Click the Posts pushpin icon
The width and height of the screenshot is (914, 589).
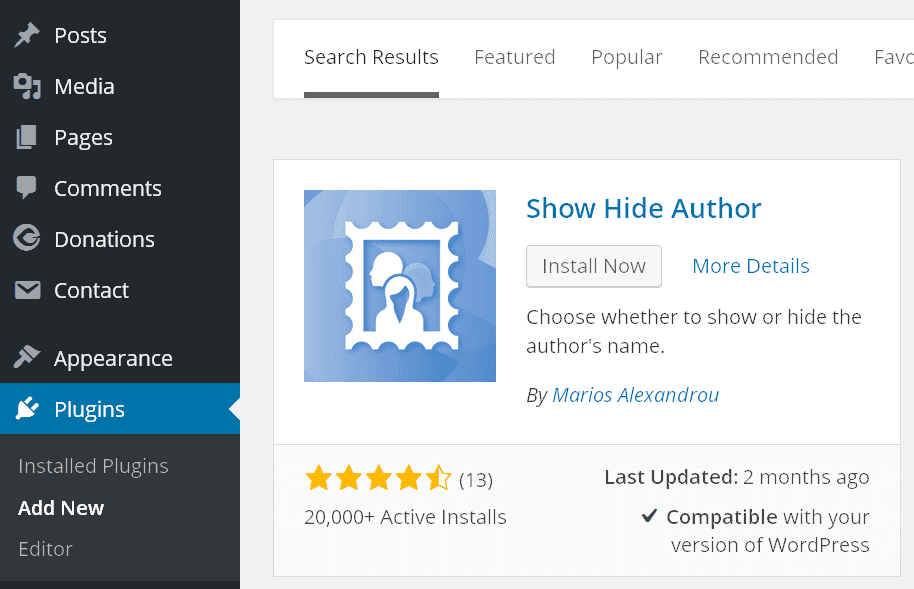[x=27, y=36]
